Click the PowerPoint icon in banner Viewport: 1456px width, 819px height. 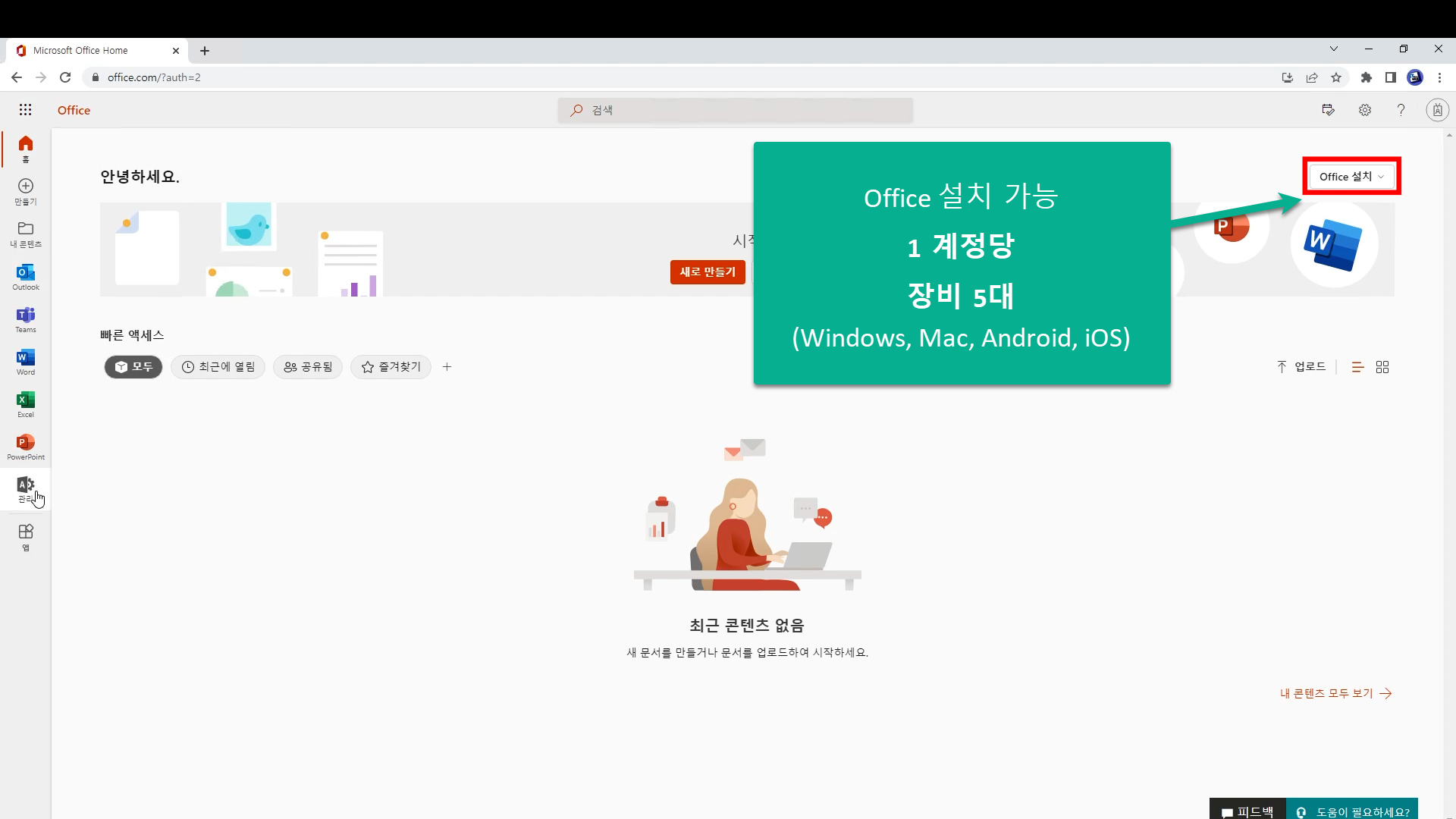coord(1232,226)
